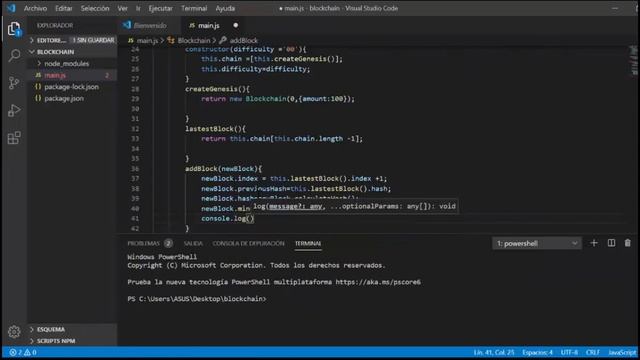
Task: Click the unsaved dot on main.js tab
Action: [236, 25]
